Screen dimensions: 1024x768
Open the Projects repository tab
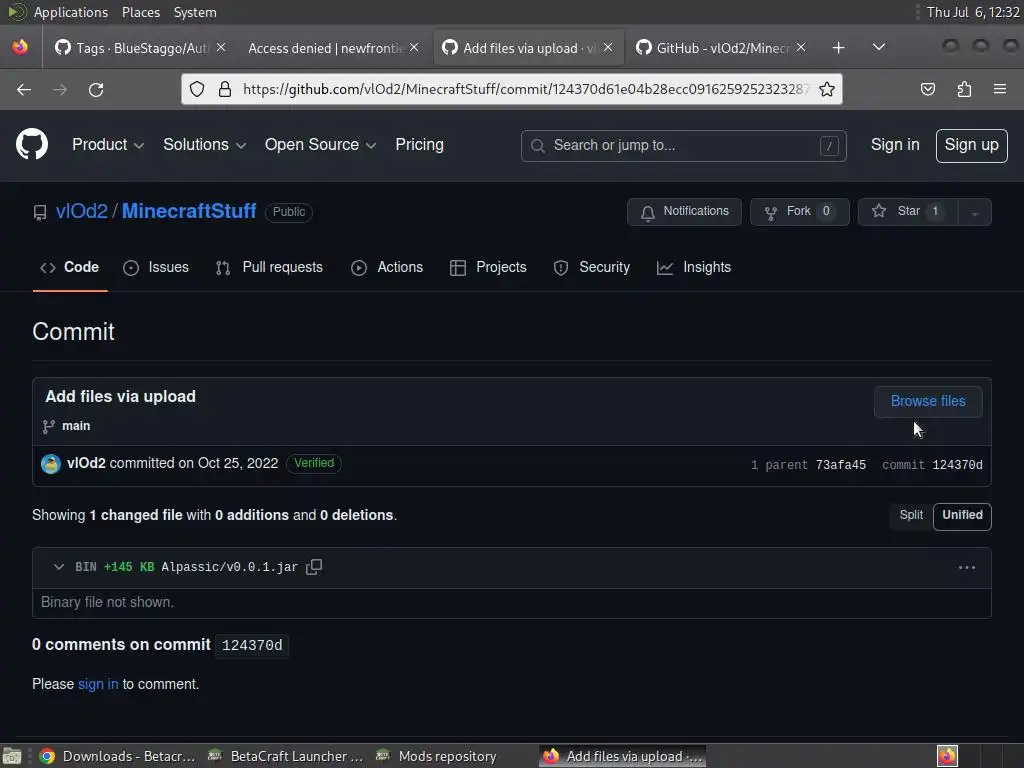tap(488, 267)
